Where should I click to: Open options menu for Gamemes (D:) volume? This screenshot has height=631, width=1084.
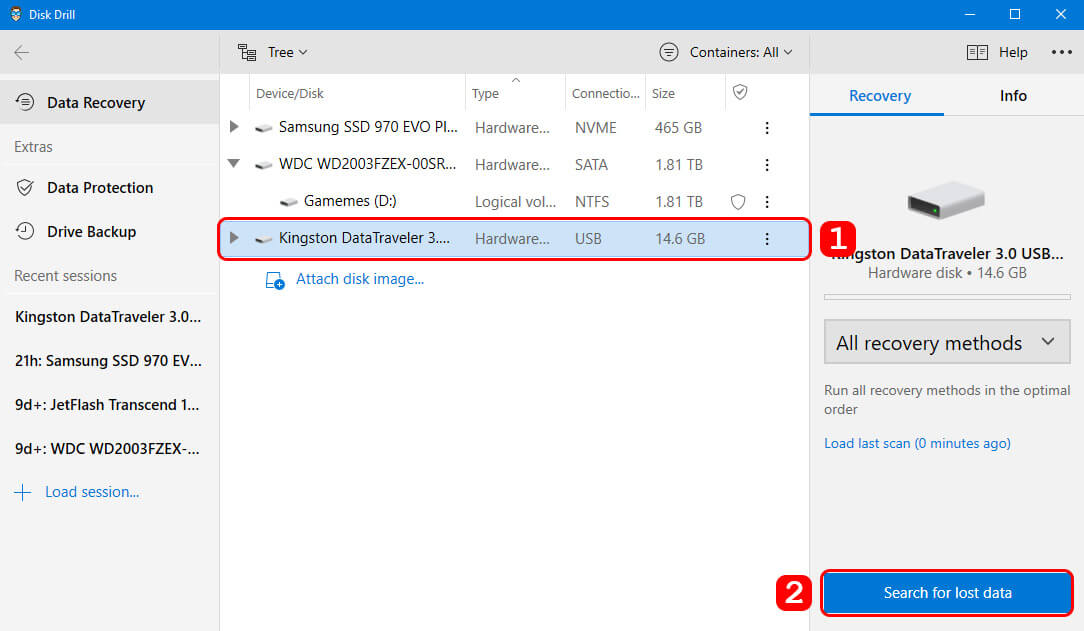[x=767, y=202]
